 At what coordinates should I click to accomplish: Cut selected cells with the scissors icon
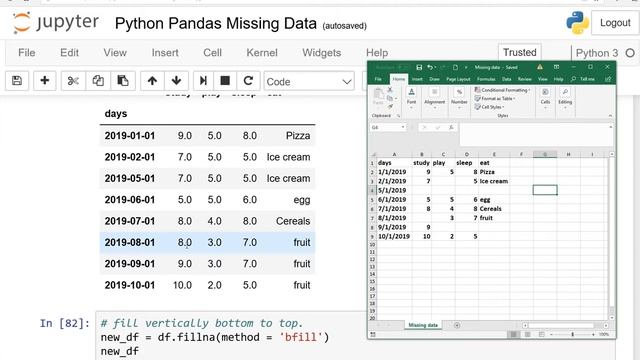[73, 81]
